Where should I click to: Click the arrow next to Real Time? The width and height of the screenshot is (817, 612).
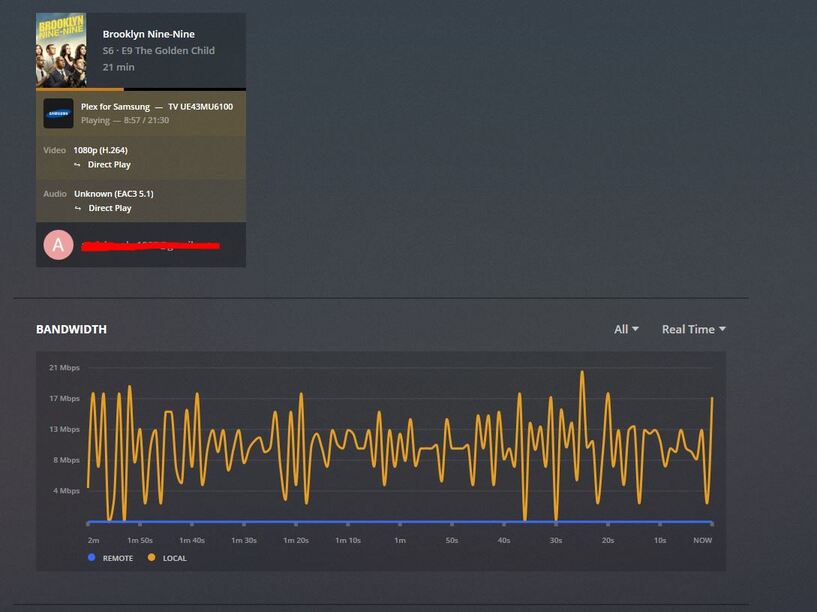click(x=722, y=329)
